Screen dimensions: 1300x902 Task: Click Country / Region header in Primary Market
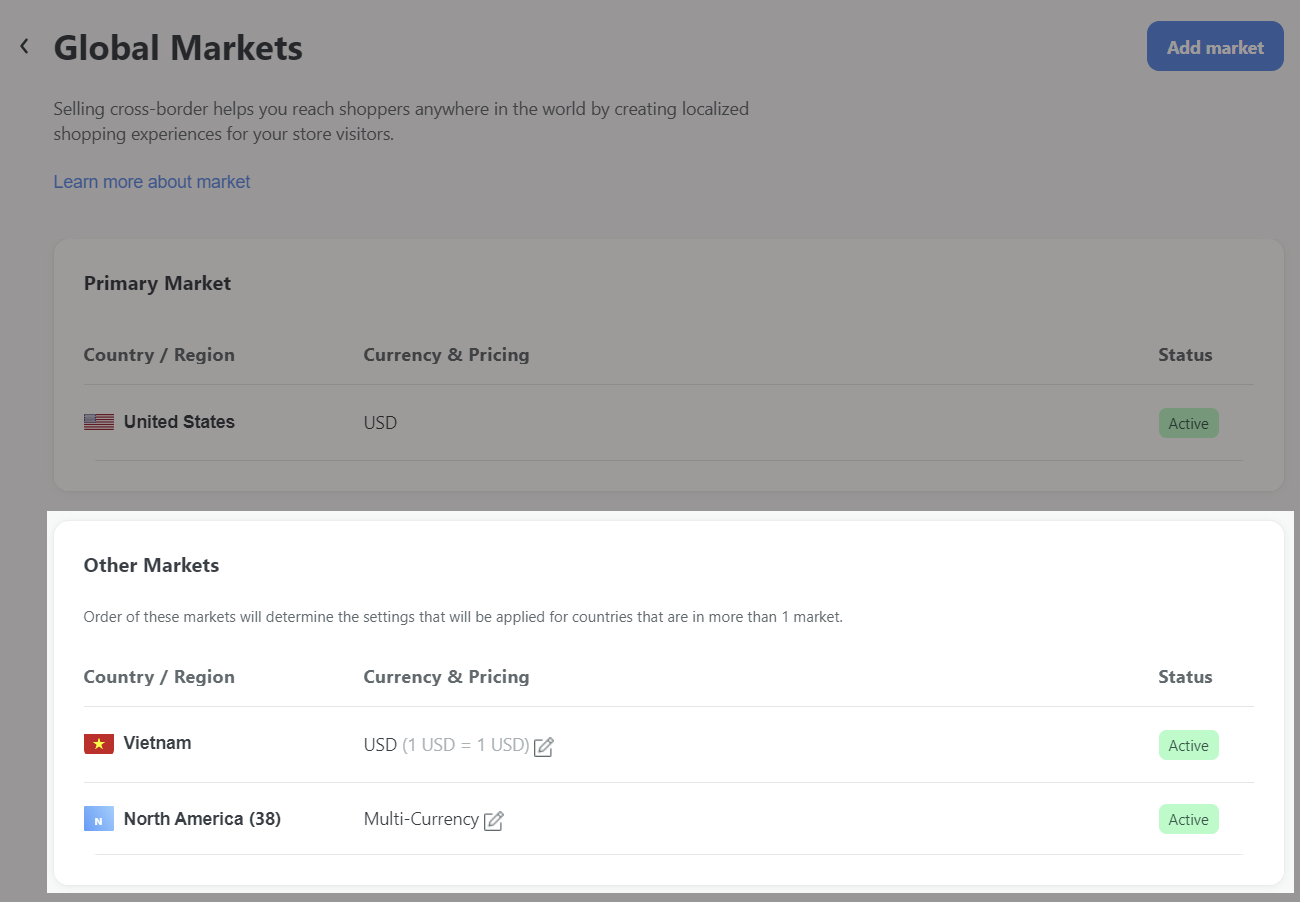(x=159, y=355)
